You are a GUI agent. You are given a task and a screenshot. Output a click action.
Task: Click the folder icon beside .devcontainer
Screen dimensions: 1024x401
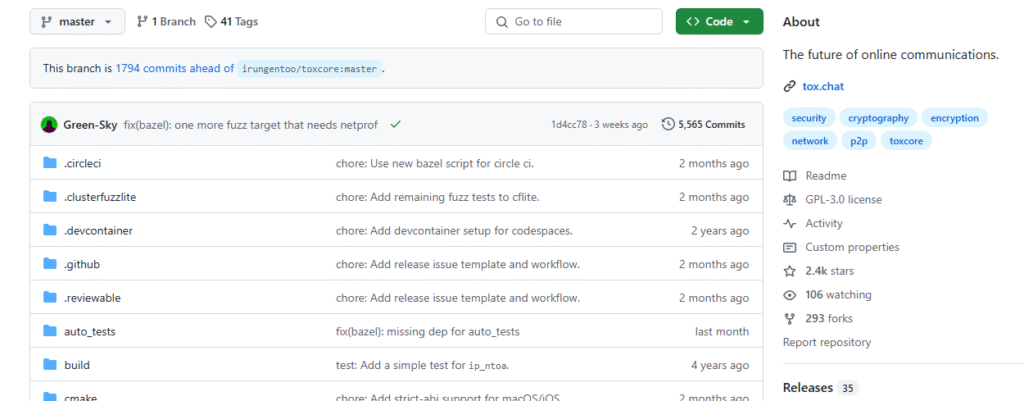50,230
